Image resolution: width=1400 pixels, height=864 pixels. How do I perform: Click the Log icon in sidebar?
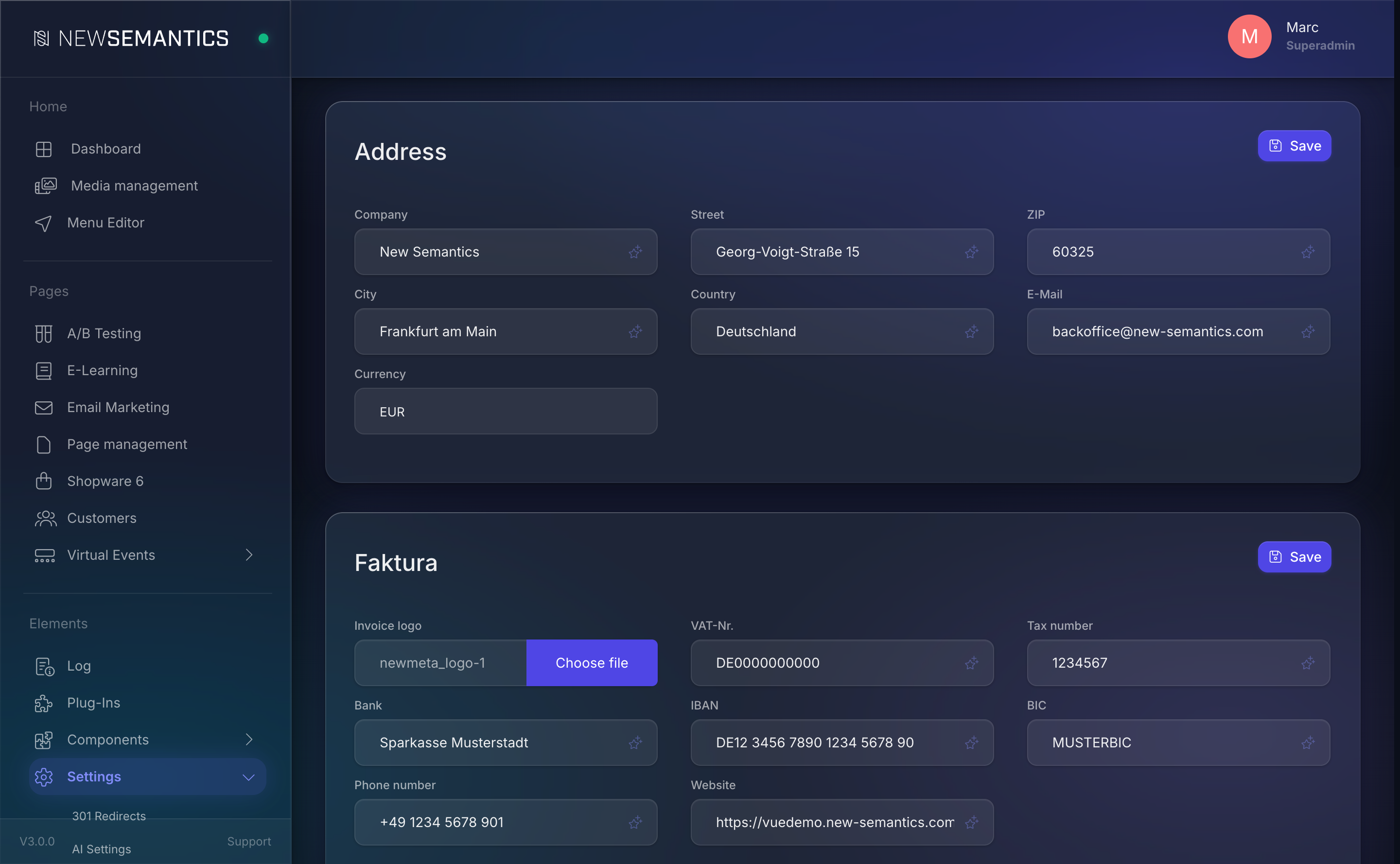coord(45,666)
